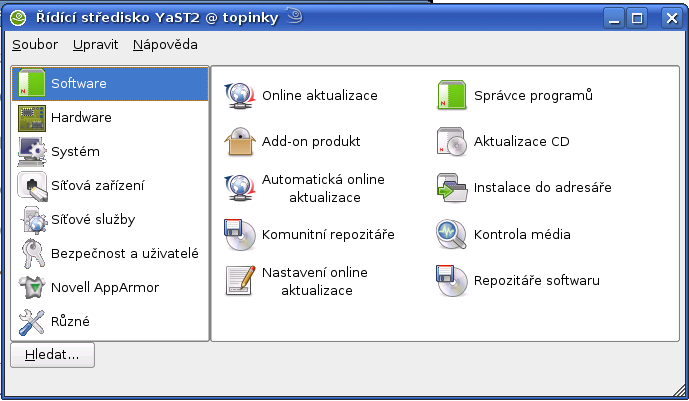Open the Soubor menu
The width and height of the screenshot is (689, 401).
(35, 45)
